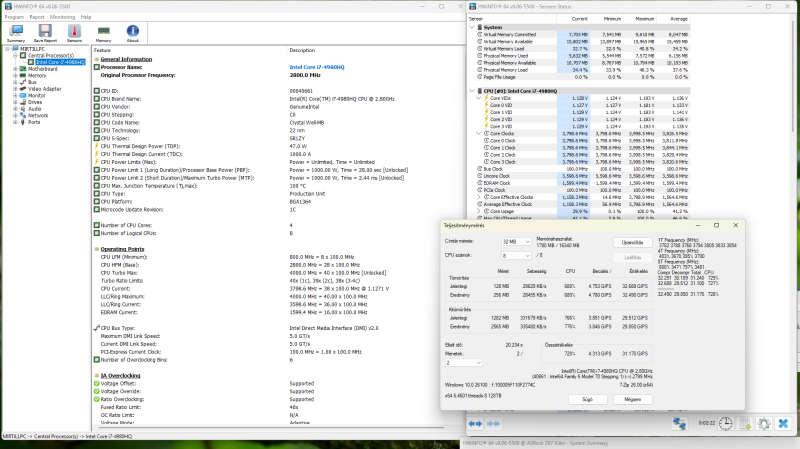
Task: Open the Report menu
Action: 37,17
